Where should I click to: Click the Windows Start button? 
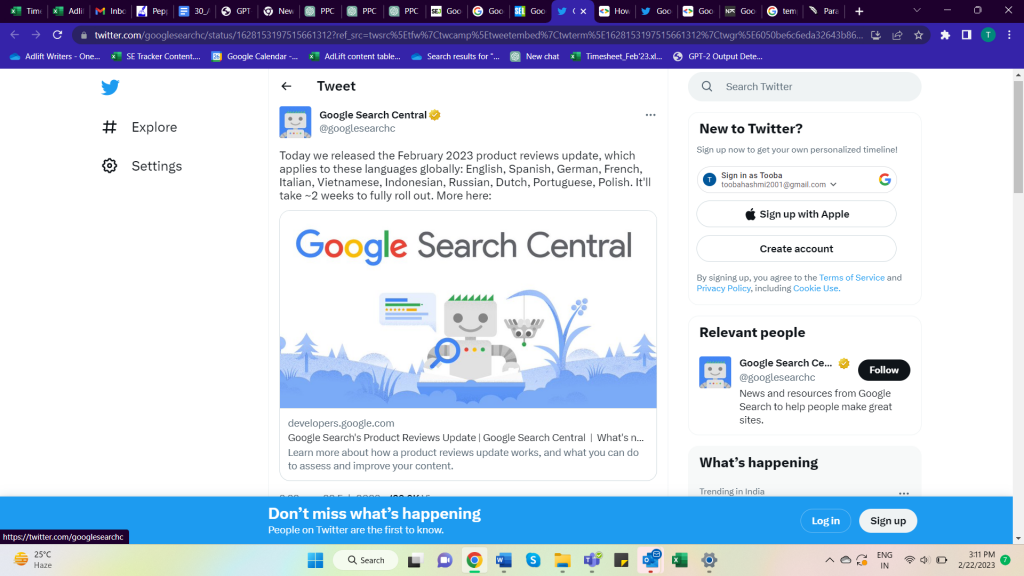(x=315, y=560)
